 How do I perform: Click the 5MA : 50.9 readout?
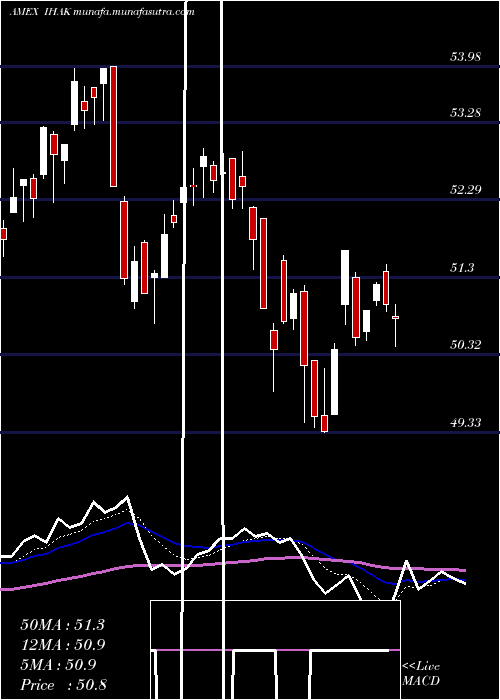58,665
